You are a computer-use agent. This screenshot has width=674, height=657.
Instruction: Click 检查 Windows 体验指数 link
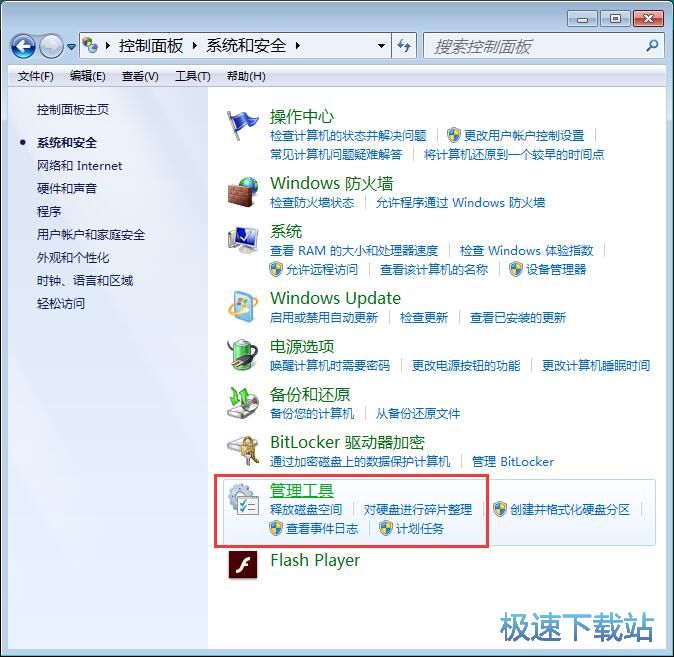(527, 250)
